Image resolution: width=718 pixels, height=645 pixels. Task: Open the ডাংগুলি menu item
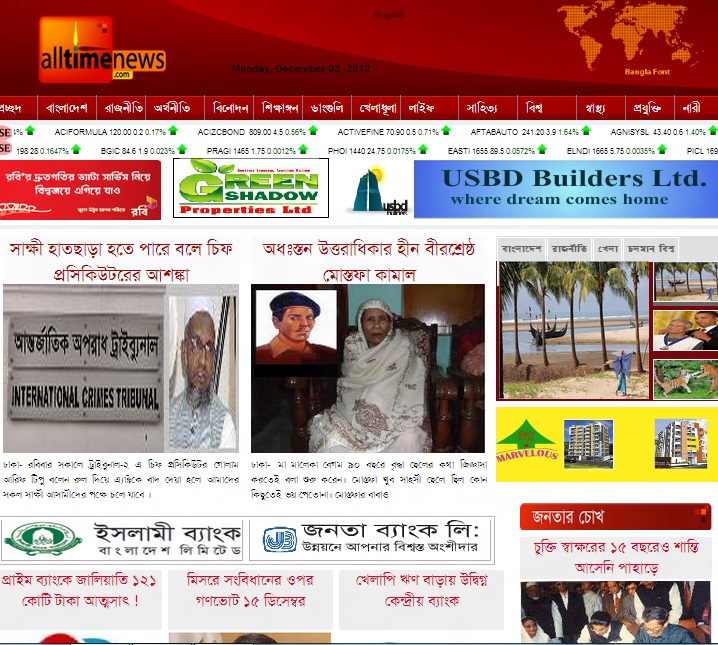[326, 108]
